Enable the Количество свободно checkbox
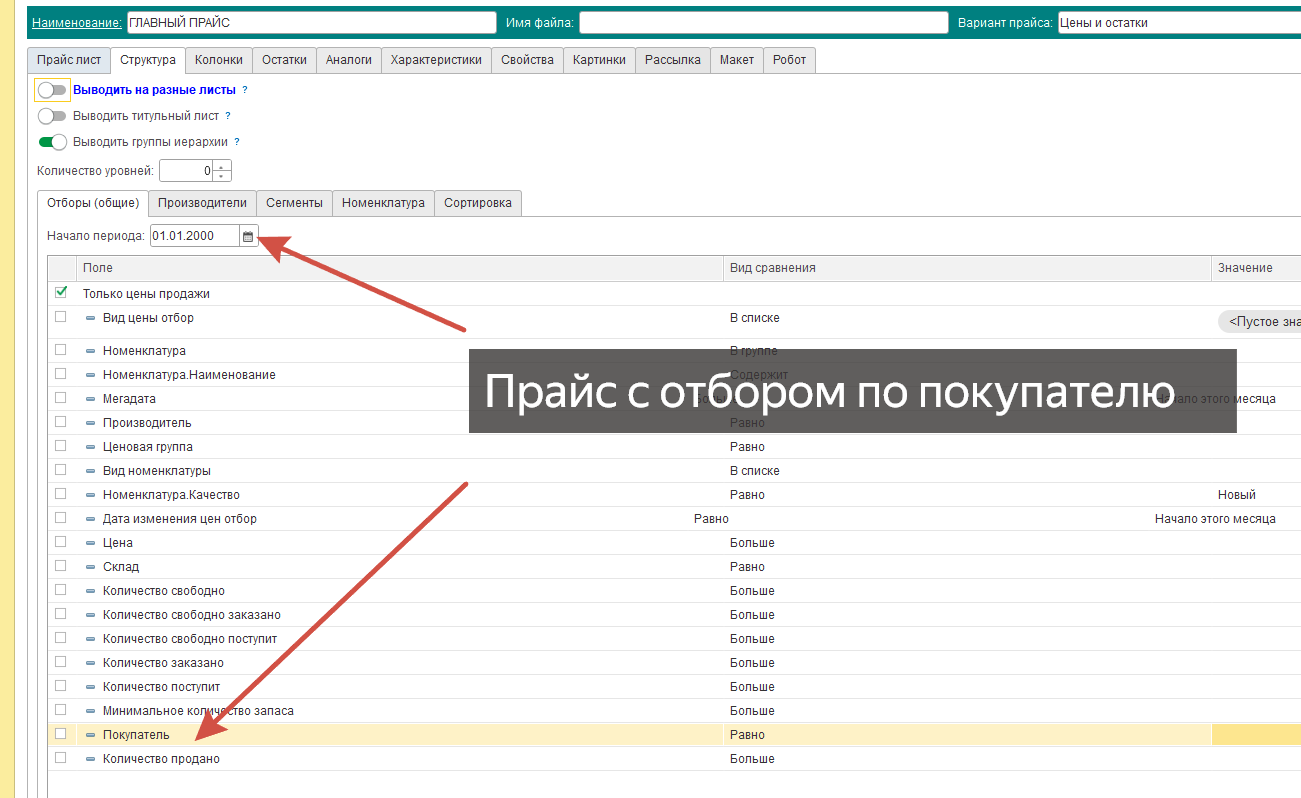 click(61, 590)
